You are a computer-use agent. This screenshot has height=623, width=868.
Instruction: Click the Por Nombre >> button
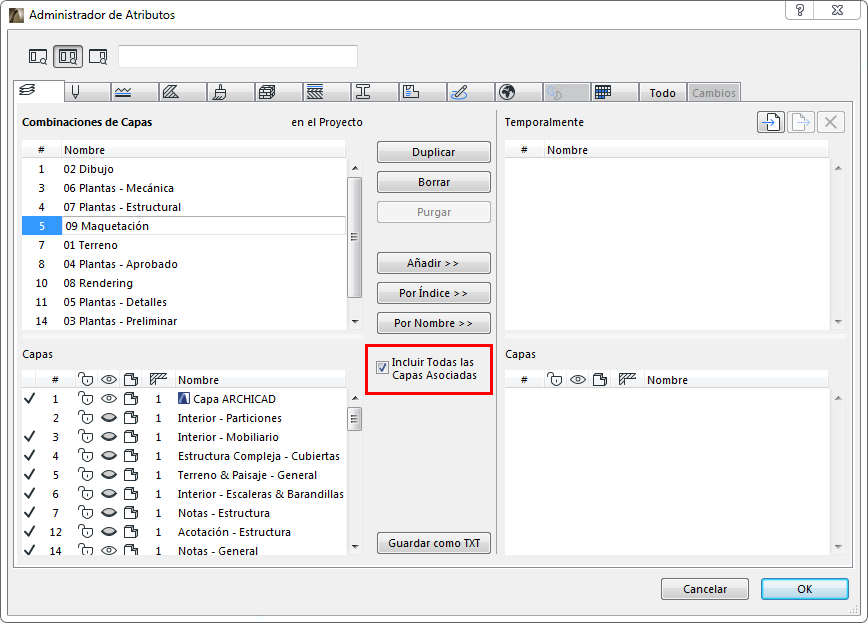(433, 323)
